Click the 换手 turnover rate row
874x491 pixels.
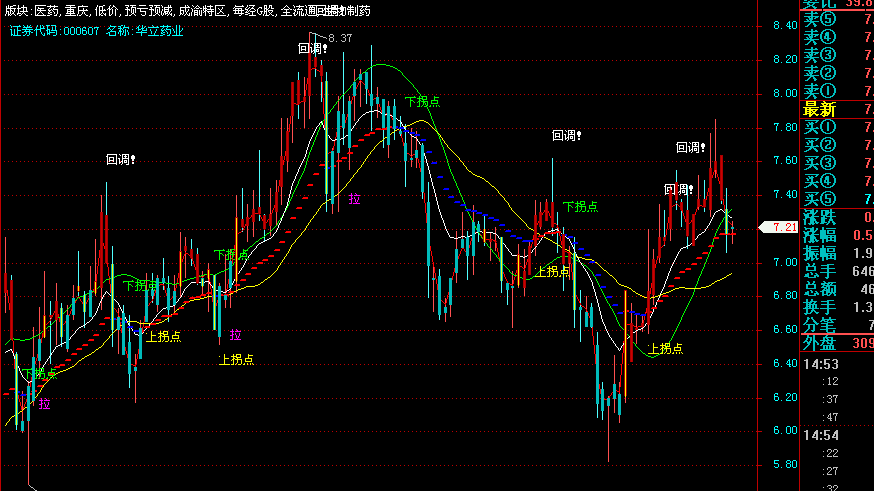click(x=838, y=307)
